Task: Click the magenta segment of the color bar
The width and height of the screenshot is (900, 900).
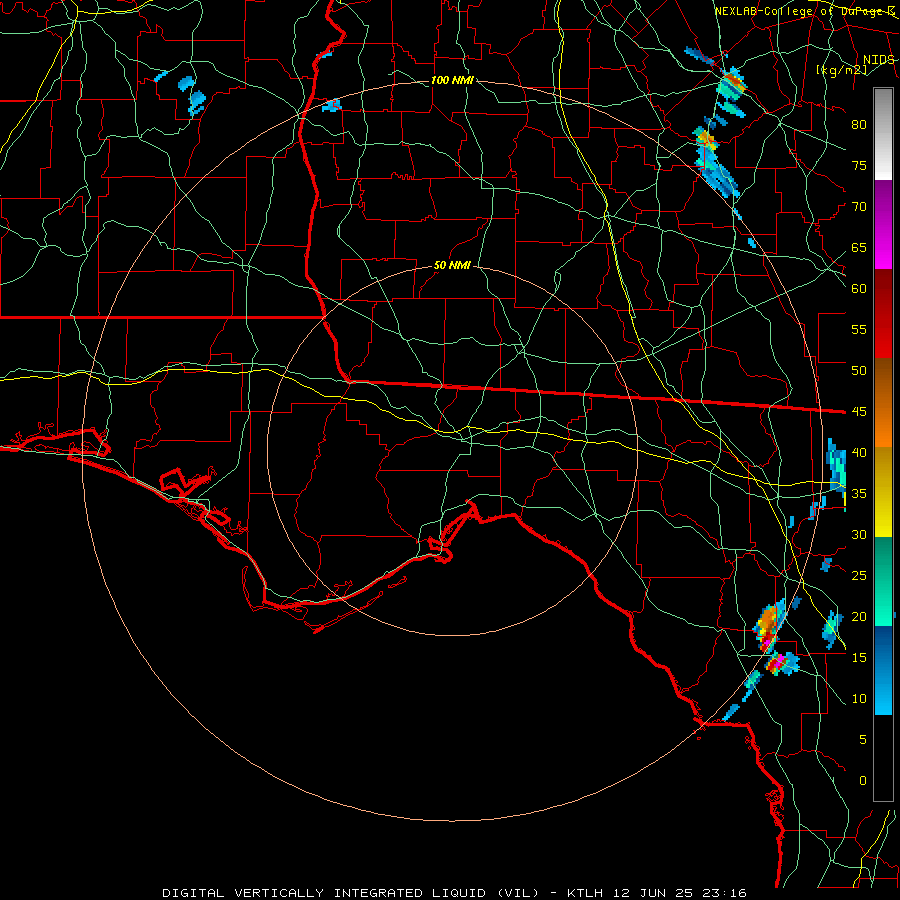Action: coord(883,225)
